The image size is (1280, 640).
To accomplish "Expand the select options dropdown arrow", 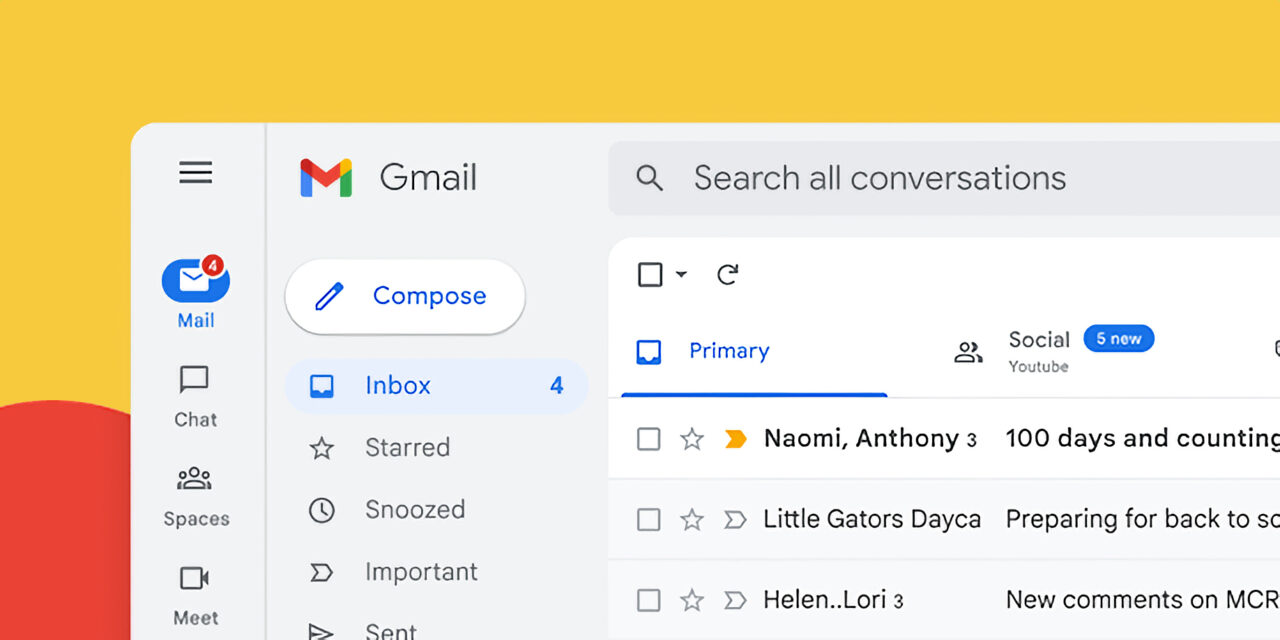I will pos(681,274).
